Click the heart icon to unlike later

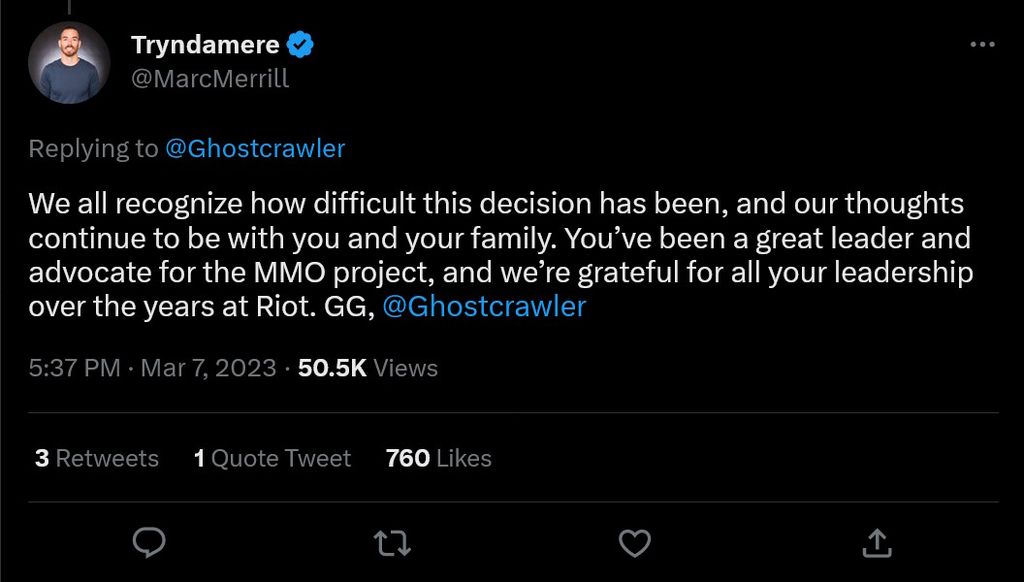[633, 542]
